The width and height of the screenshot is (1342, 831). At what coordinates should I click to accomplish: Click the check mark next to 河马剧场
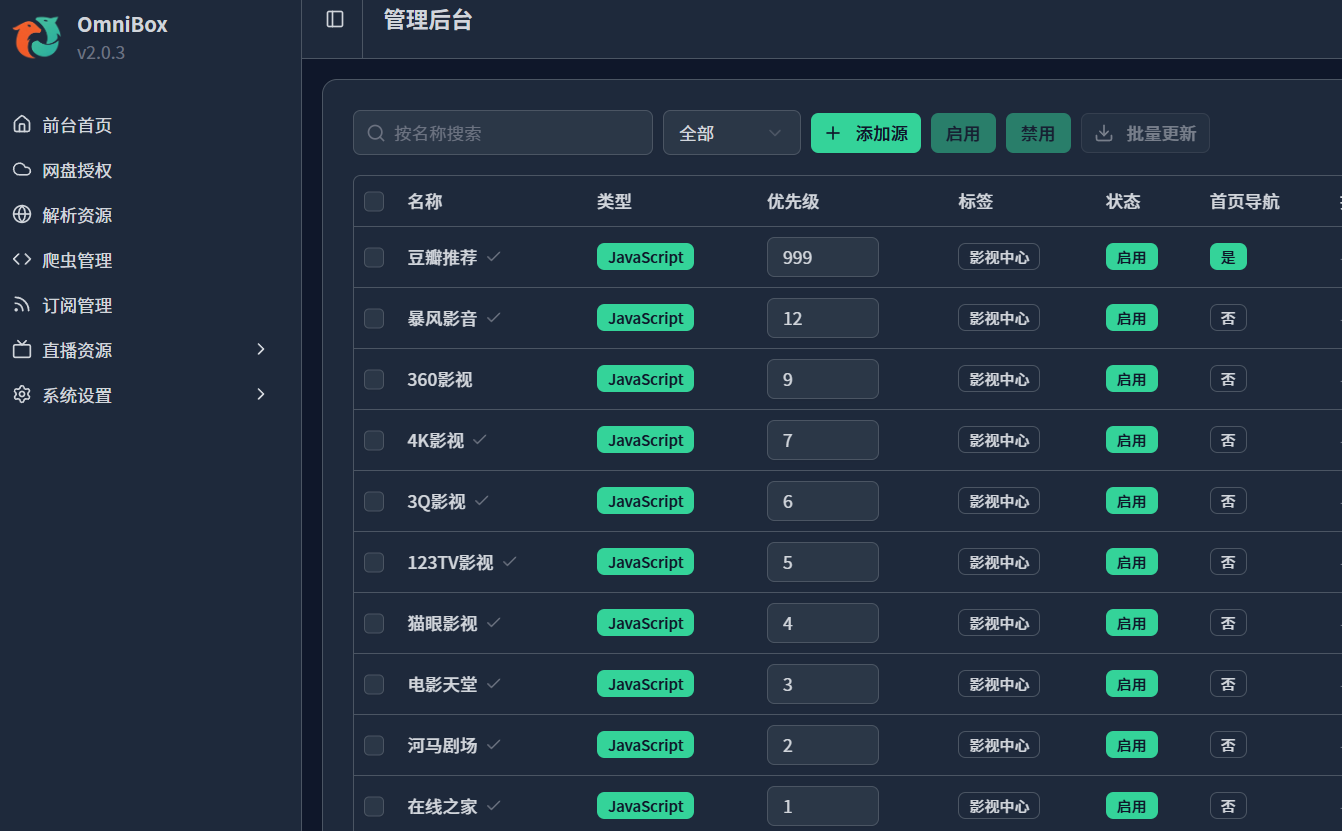pos(493,745)
